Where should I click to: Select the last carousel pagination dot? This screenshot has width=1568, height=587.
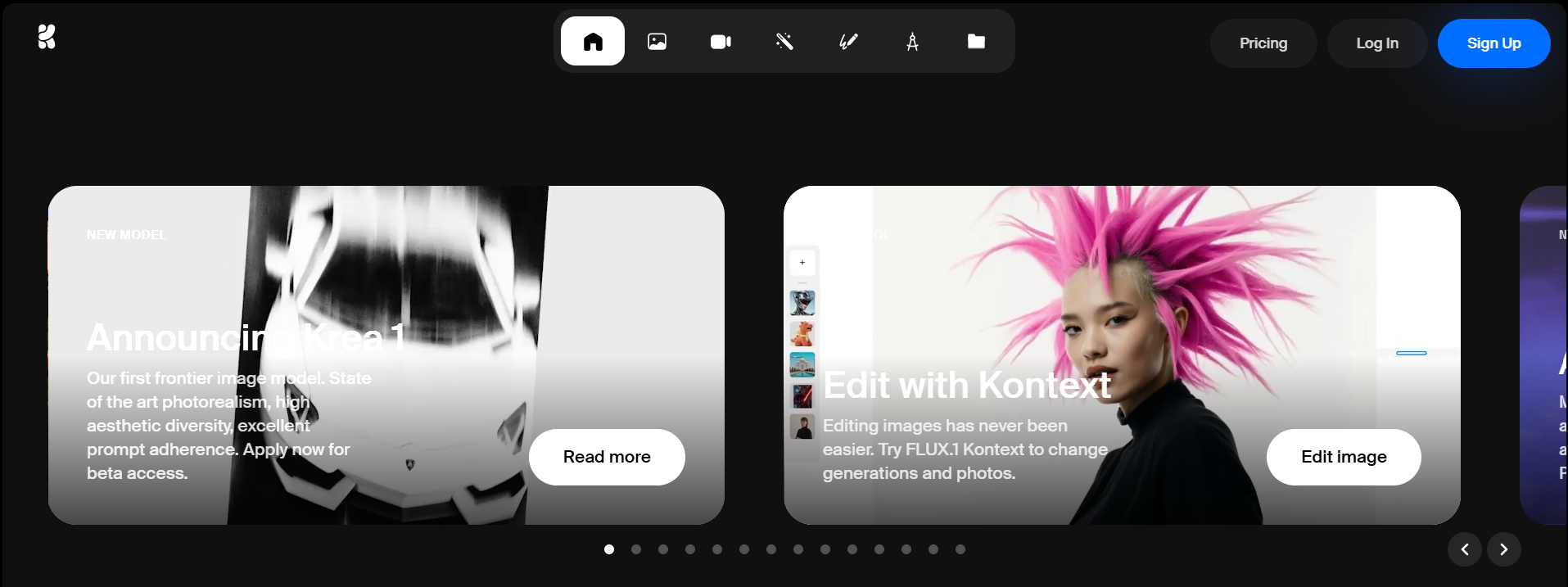(x=960, y=549)
